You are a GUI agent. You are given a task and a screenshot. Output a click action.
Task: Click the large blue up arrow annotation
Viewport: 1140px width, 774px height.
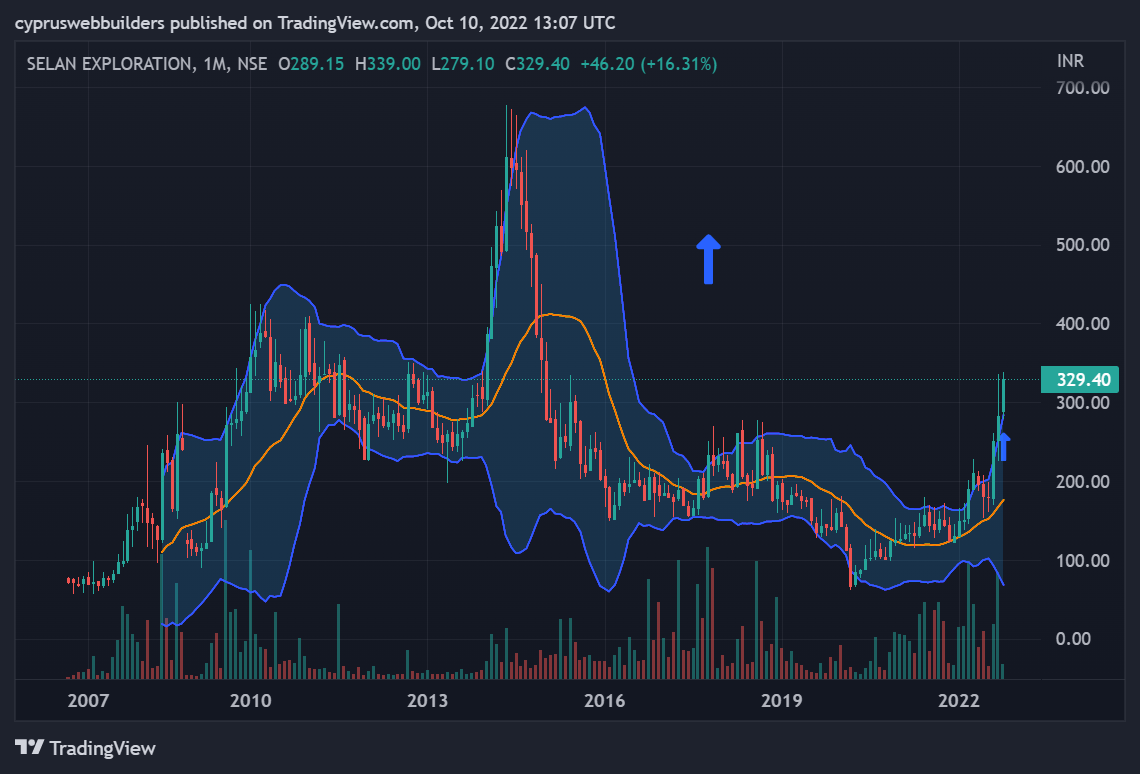708,259
